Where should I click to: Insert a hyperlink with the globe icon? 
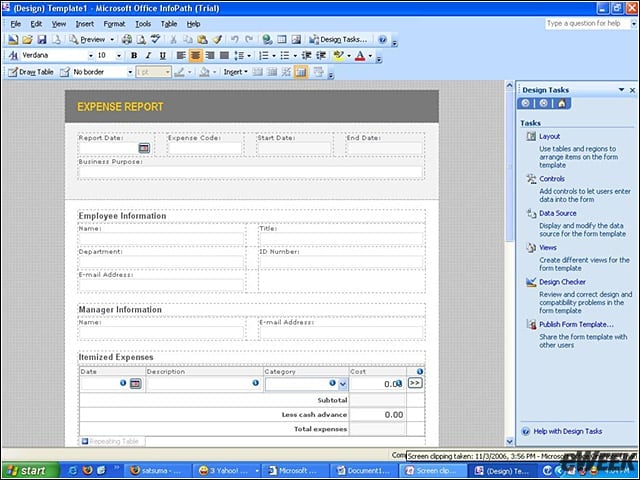click(x=267, y=40)
